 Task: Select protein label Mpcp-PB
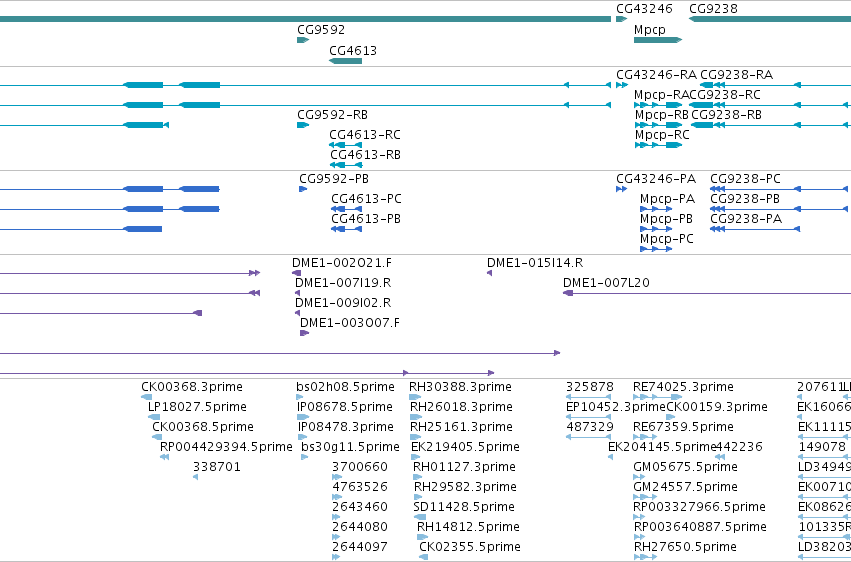point(666,219)
